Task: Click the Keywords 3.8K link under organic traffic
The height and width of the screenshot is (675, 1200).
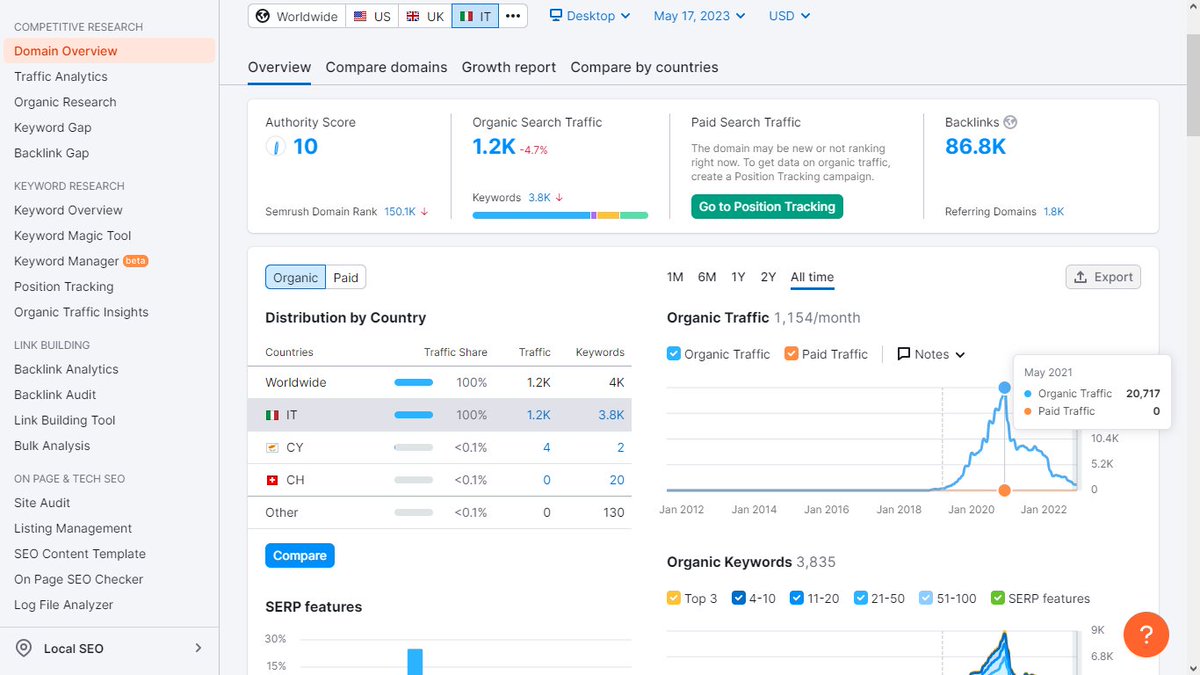Action: click(539, 198)
